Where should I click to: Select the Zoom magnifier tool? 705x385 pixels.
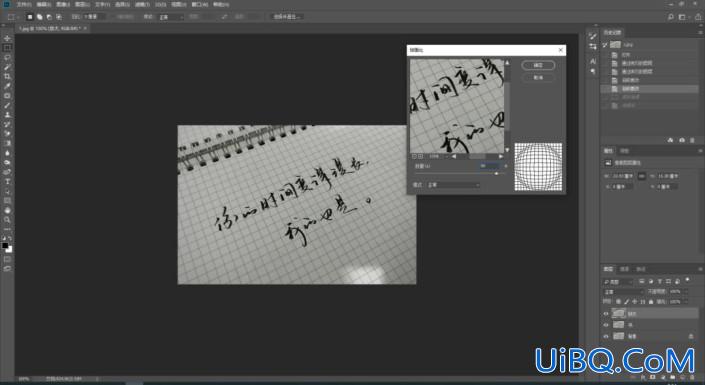7,219
